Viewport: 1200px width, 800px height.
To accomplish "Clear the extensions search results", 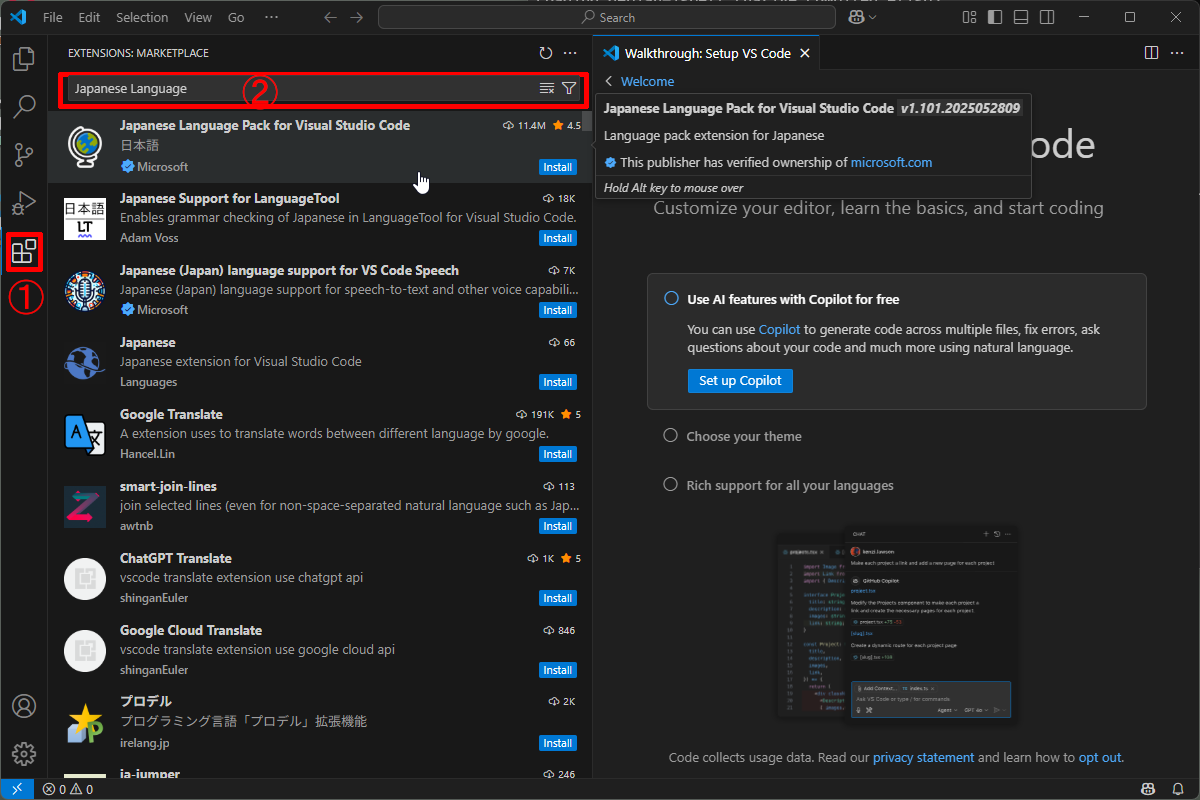I will tap(547, 88).
